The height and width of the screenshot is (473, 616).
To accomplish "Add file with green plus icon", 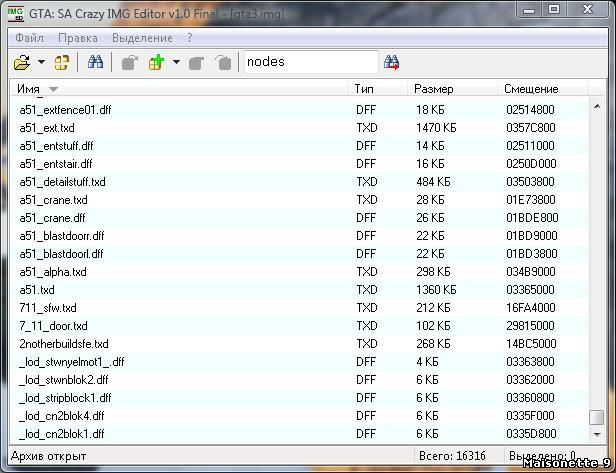I will click(x=156, y=62).
